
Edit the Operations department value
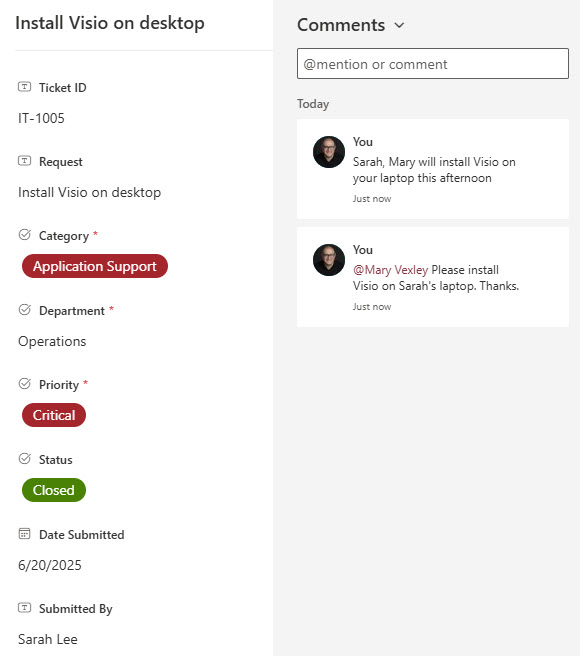52,341
